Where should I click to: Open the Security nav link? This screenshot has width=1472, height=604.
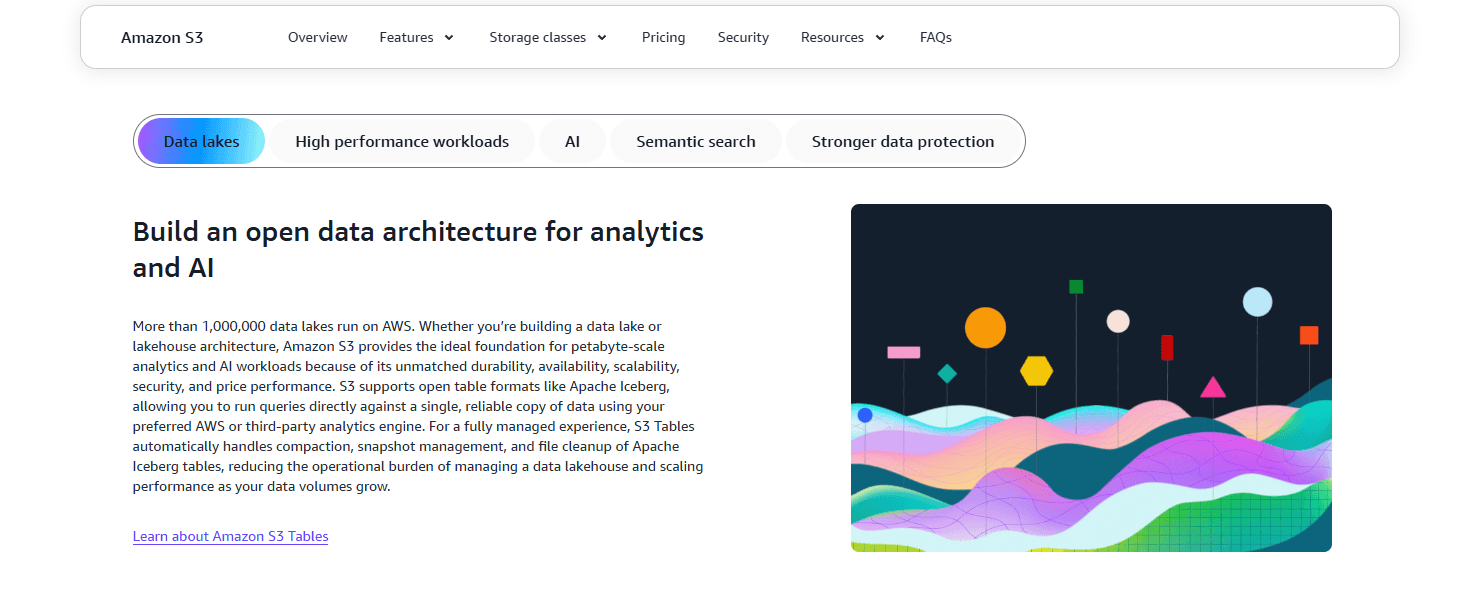[x=743, y=37]
